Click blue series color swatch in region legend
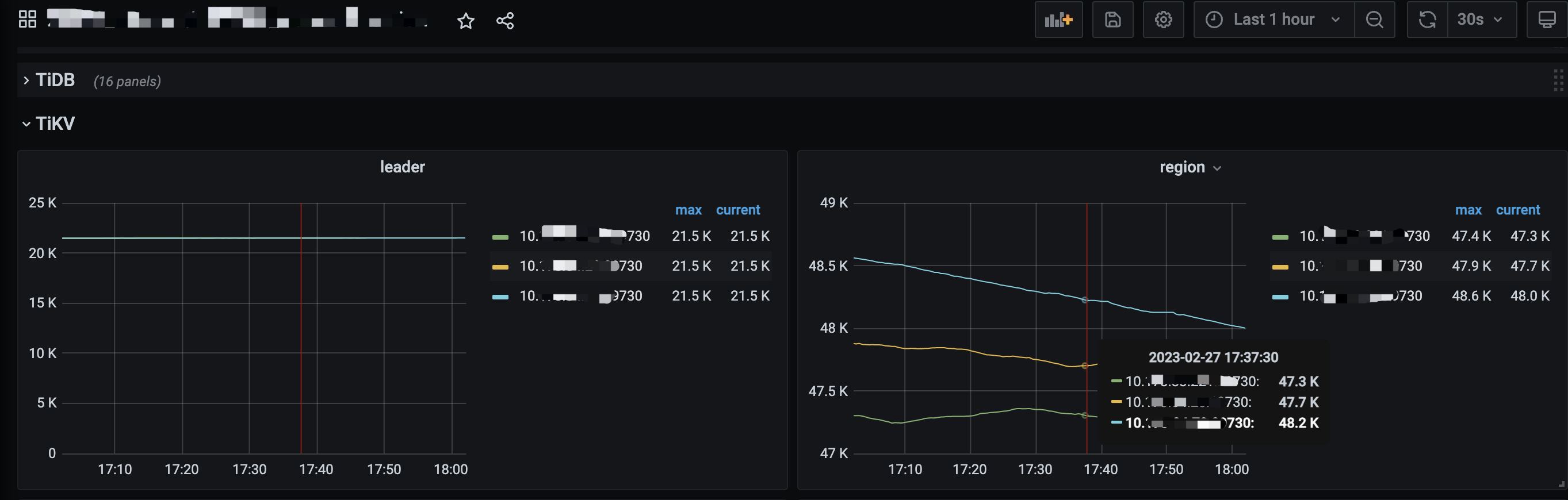Screen dimensions: 1568x500 click(1280, 297)
